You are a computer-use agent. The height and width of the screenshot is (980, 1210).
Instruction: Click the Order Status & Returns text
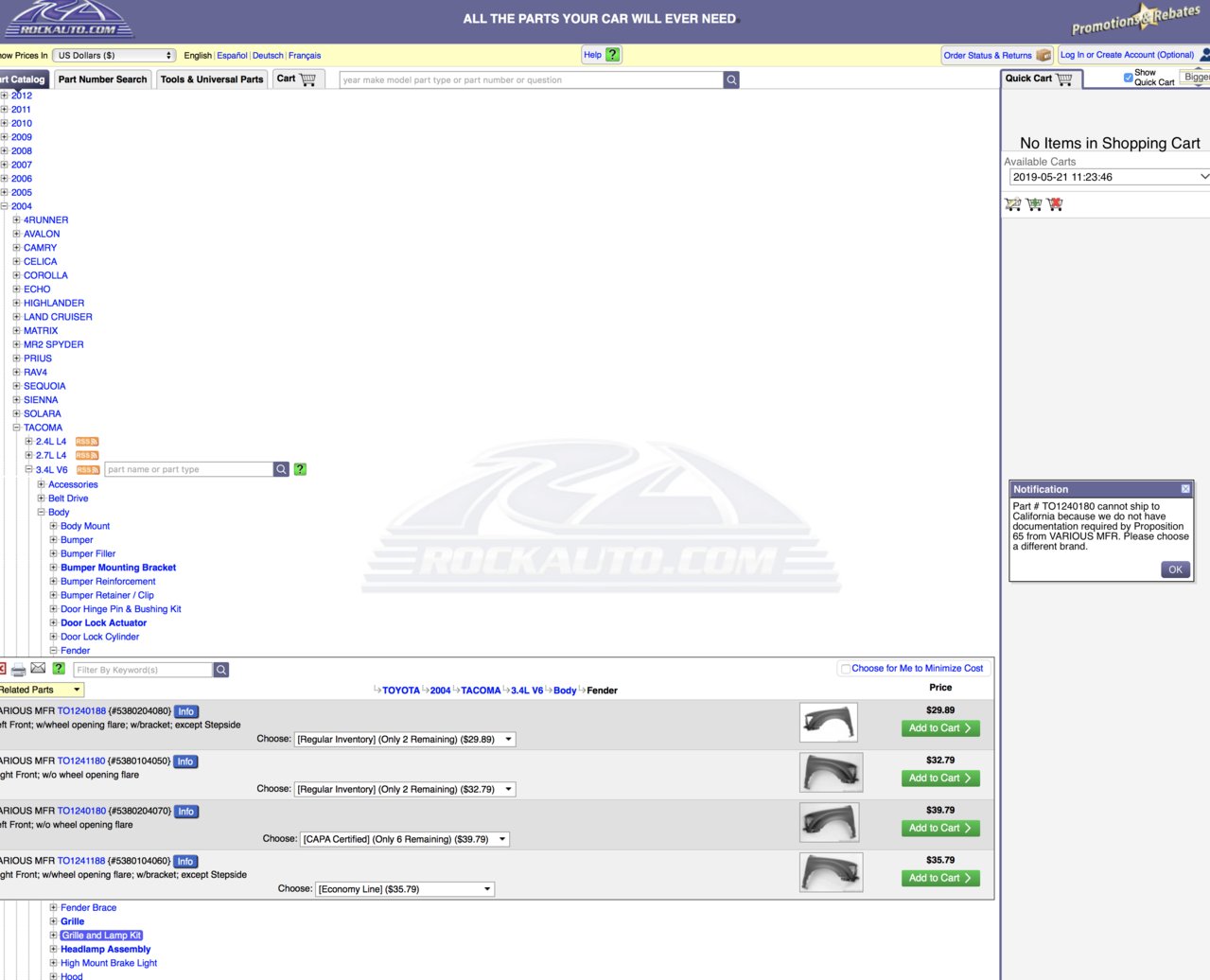click(988, 56)
